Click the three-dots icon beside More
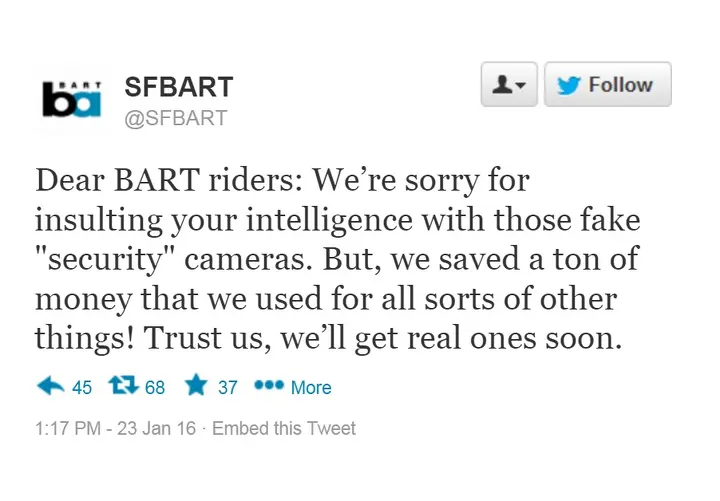The width and height of the screenshot is (720, 501). [269, 386]
